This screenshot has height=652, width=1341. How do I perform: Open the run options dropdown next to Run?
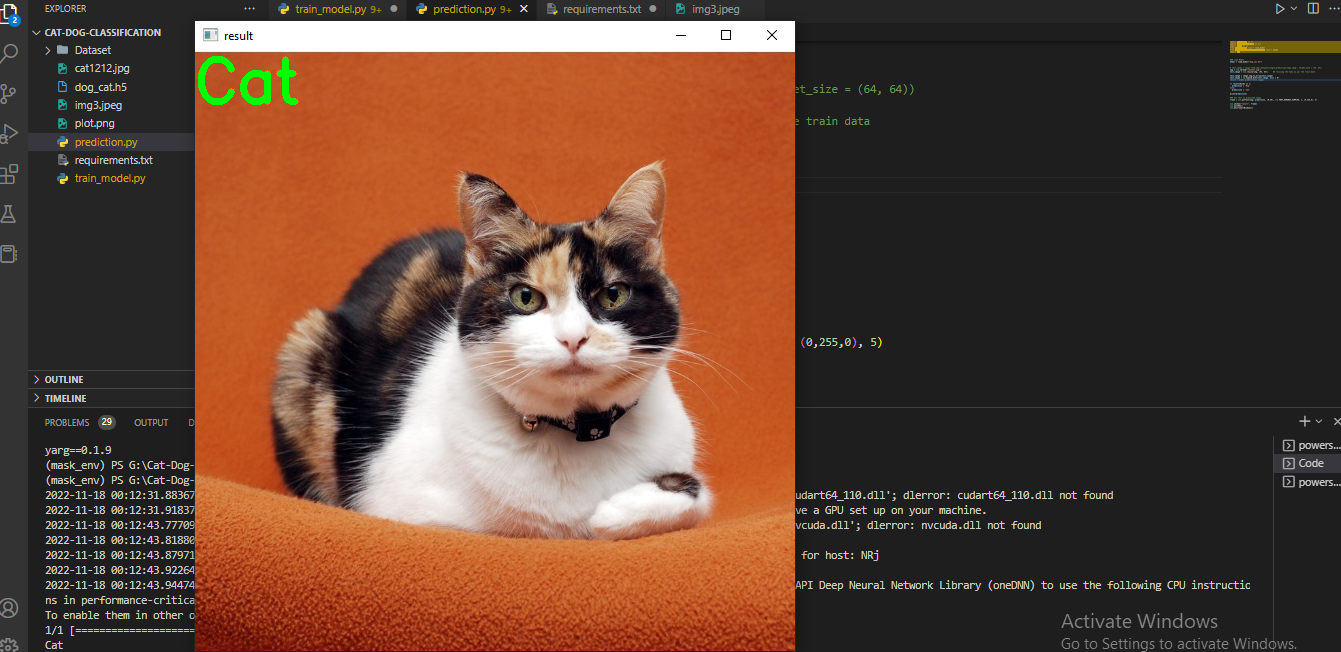(x=1293, y=8)
